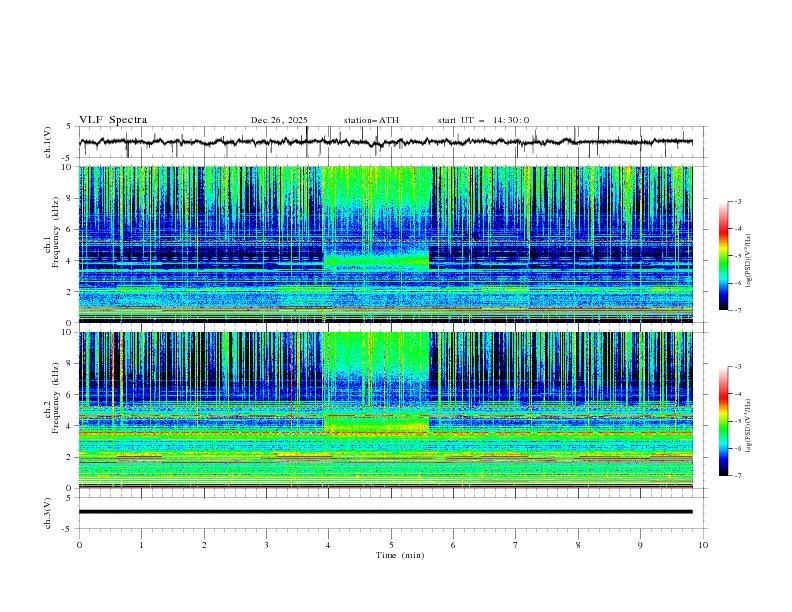
Task: Click time axis tick label "10"
Action: point(703,545)
